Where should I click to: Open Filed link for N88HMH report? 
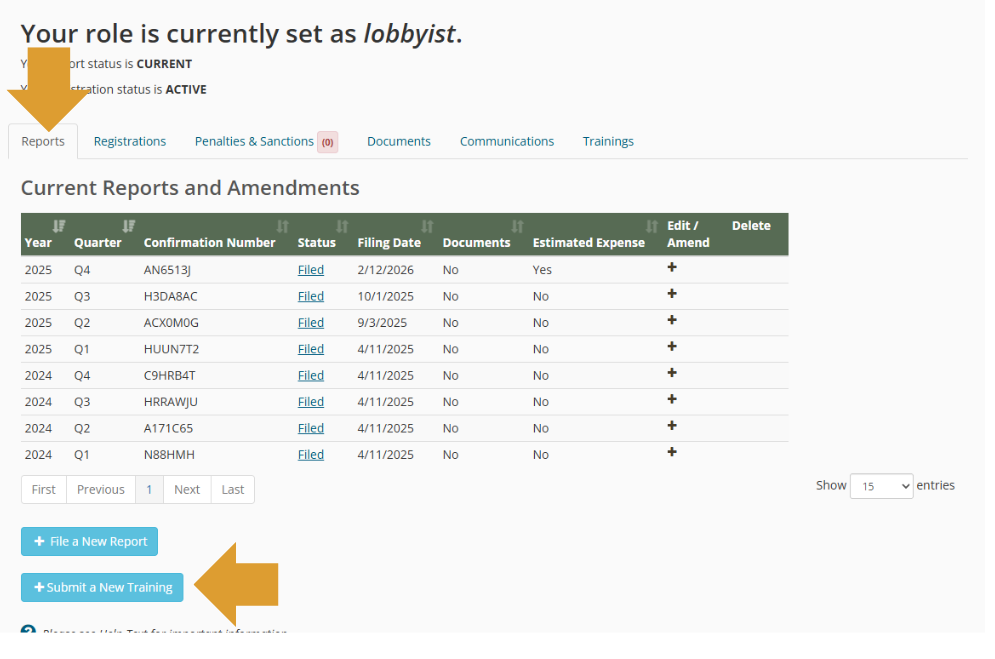pos(311,455)
